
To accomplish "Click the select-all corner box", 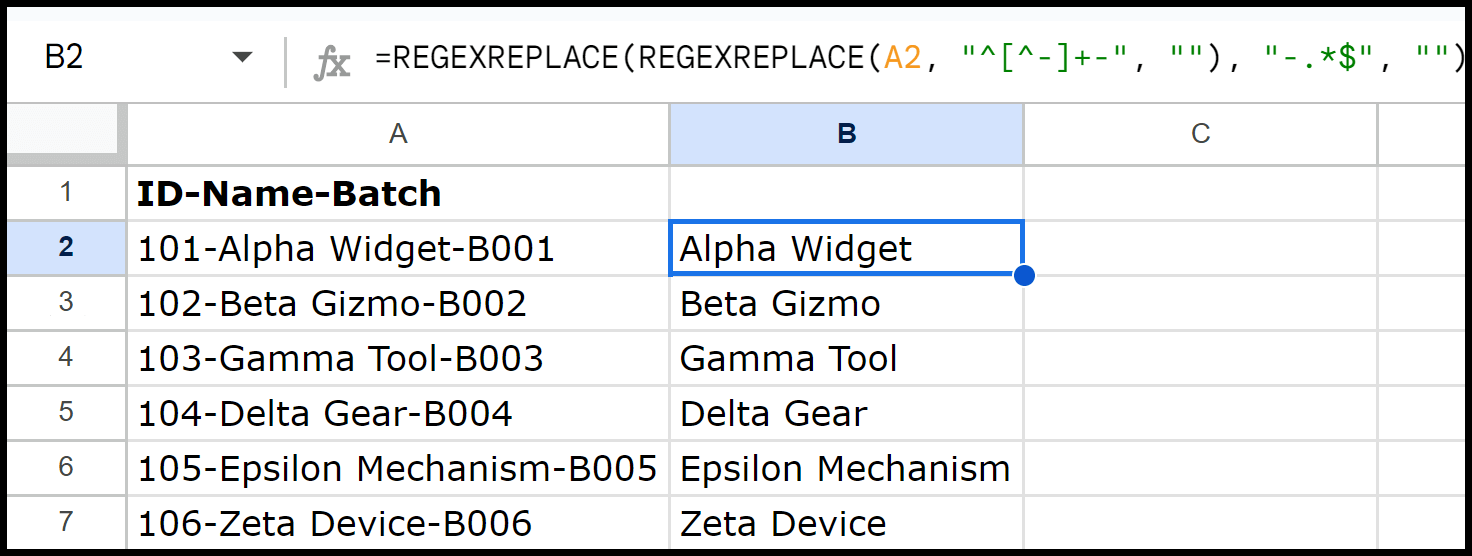I will [66, 134].
